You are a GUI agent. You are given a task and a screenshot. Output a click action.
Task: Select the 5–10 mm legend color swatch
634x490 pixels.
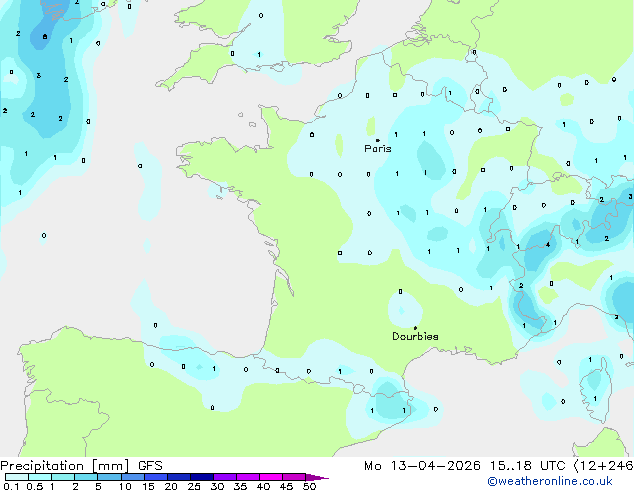109,477
